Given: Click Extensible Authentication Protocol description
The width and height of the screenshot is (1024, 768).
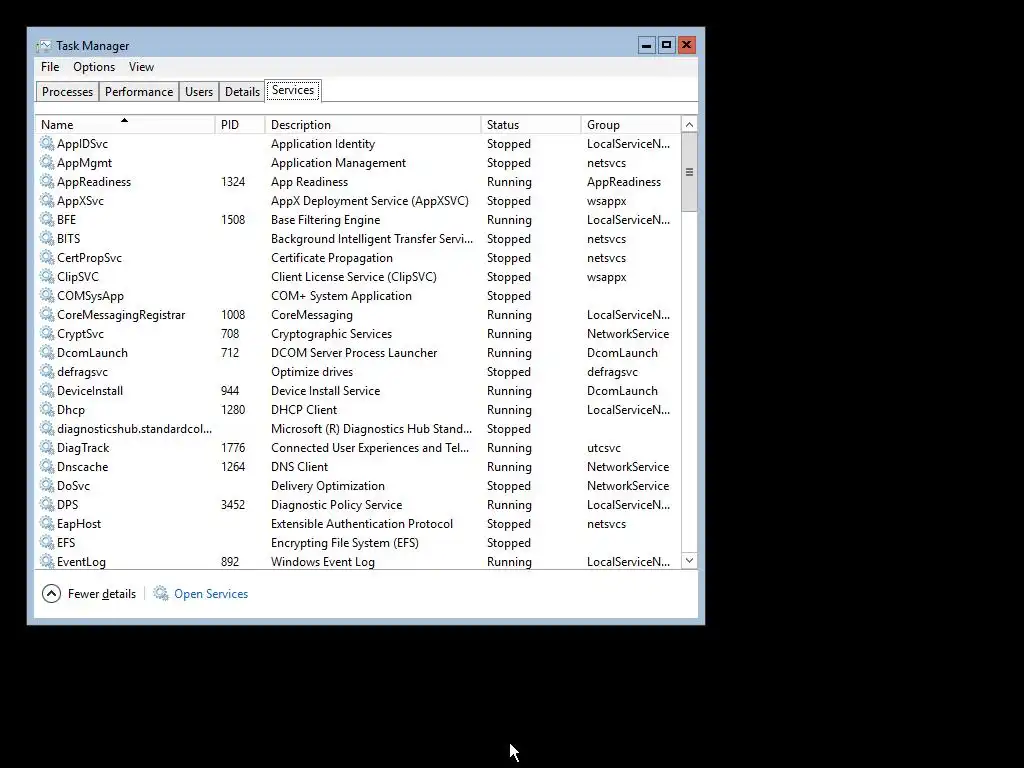Looking at the screenshot, I should click(362, 524).
